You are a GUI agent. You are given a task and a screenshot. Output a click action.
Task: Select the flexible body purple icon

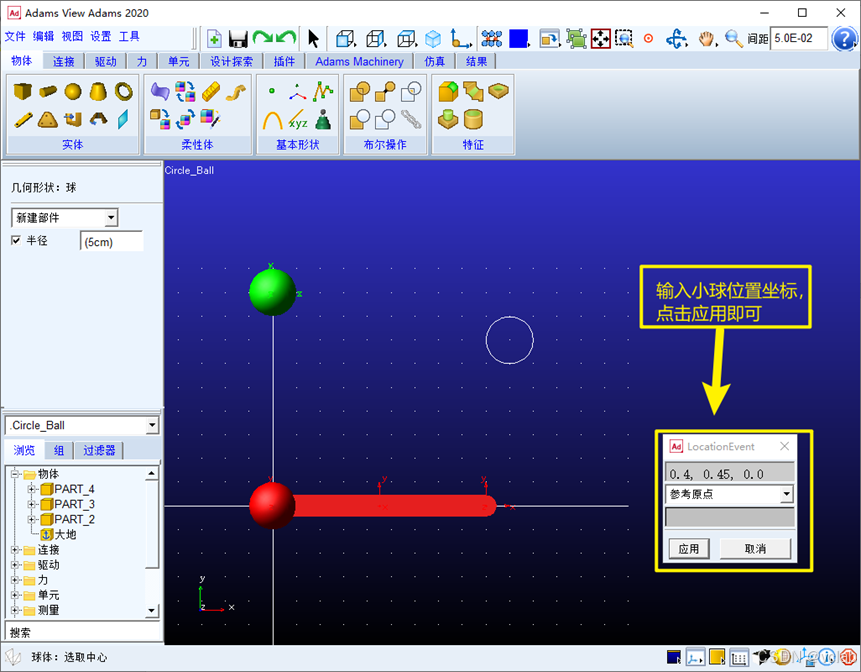[x=160, y=91]
